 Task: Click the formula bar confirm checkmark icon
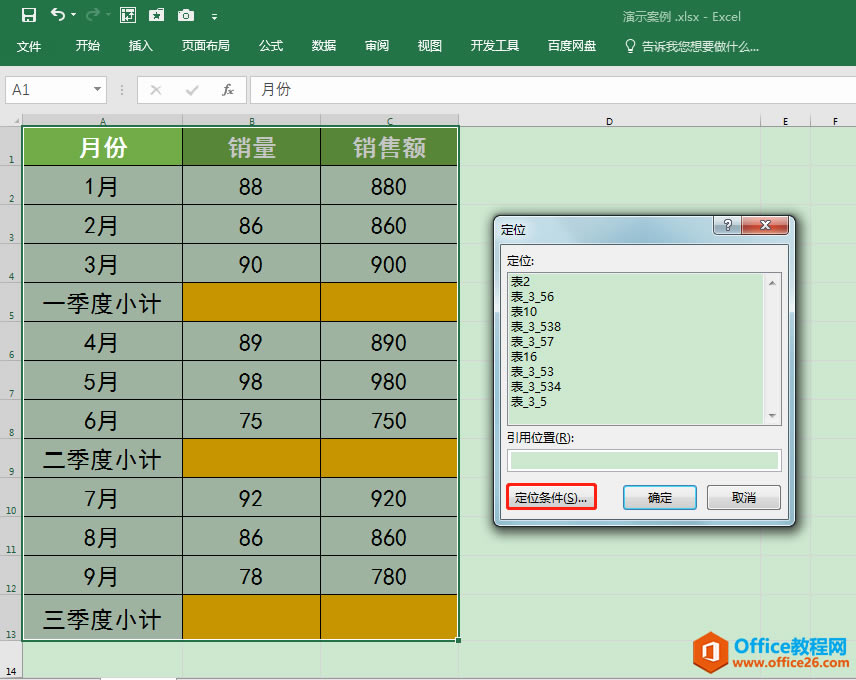point(192,90)
